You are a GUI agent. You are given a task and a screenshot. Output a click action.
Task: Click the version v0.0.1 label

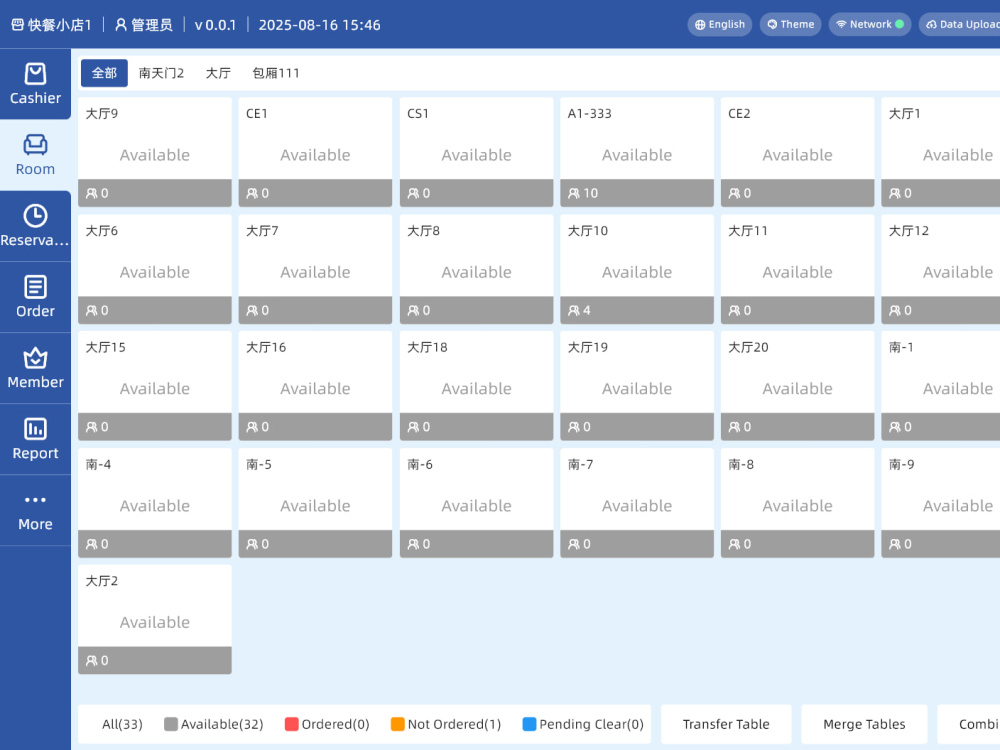(215, 25)
